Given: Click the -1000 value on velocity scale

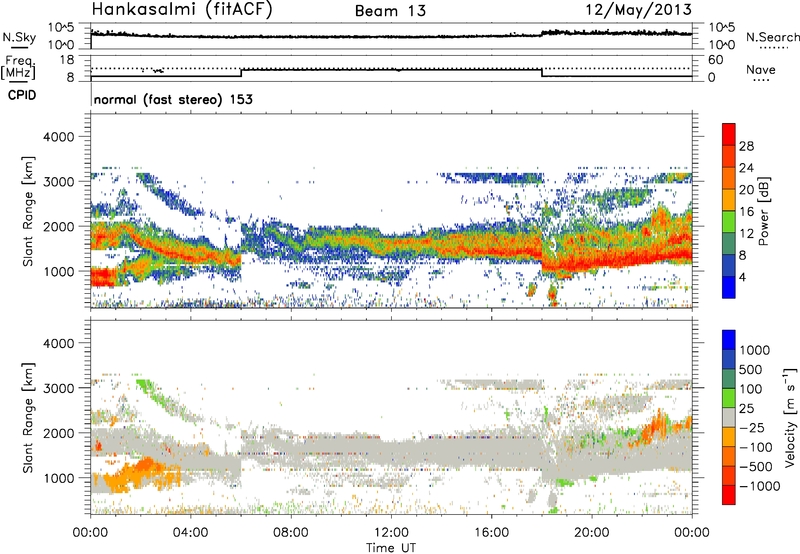Looking at the screenshot, I should click(x=759, y=486).
